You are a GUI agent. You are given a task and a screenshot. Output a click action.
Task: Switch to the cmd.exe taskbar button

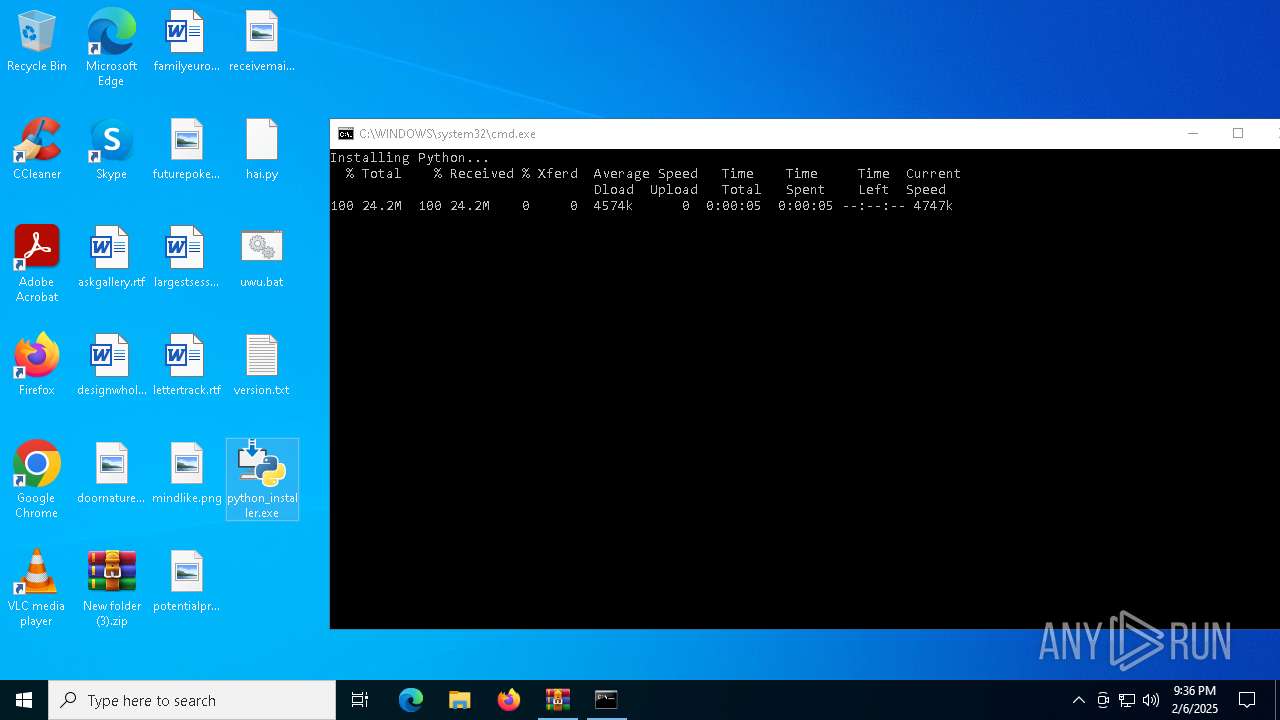point(606,700)
